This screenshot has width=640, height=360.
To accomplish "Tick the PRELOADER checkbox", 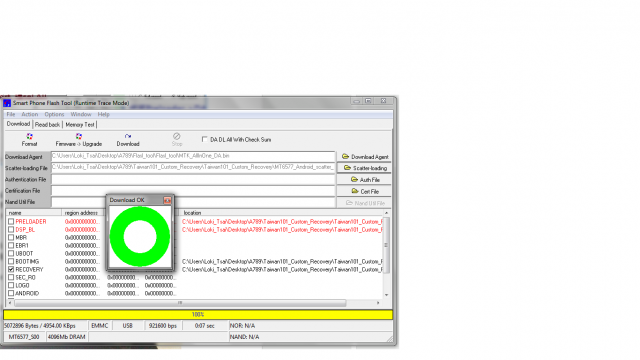I will (11, 222).
